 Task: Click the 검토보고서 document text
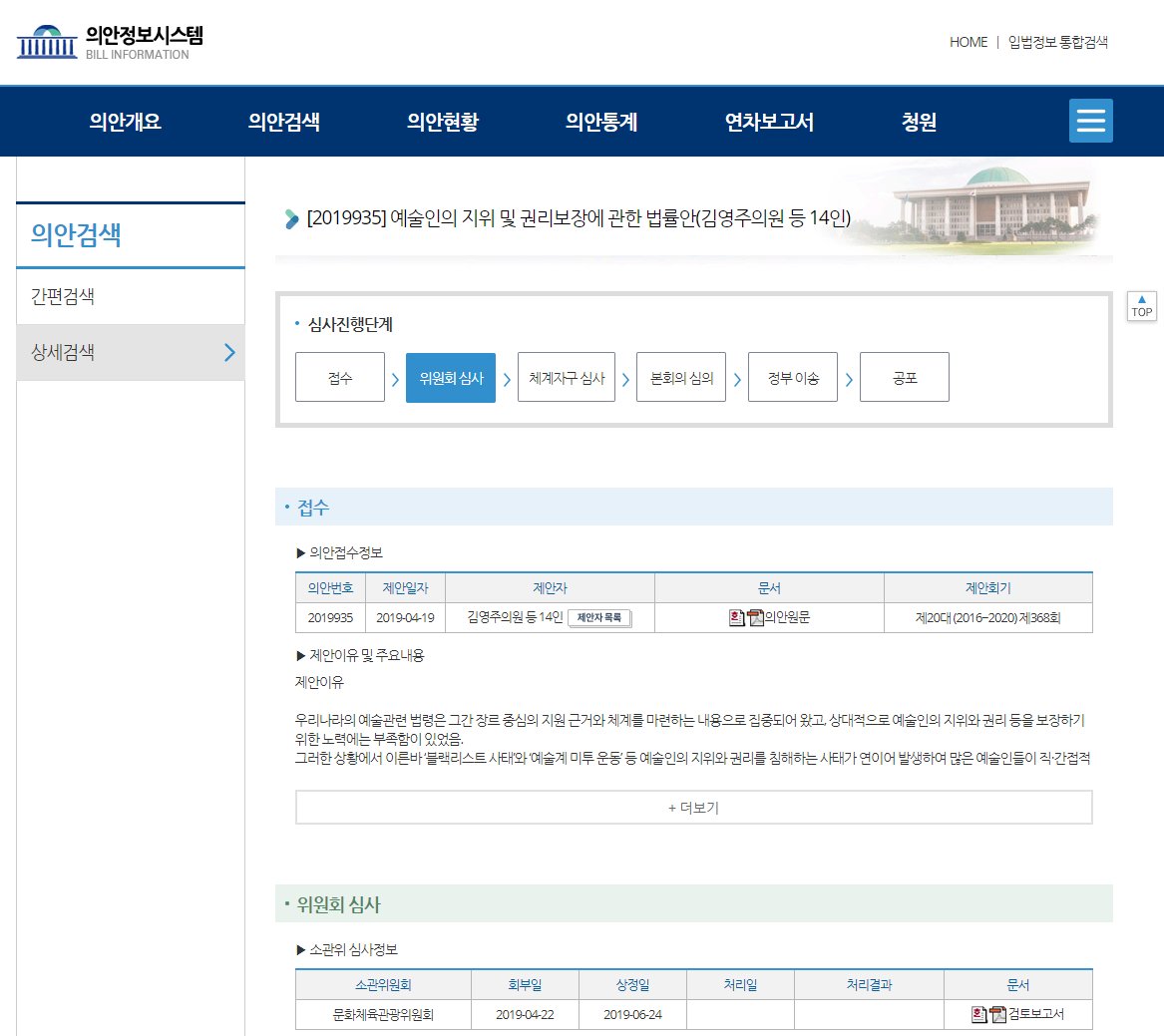coord(1036,1014)
